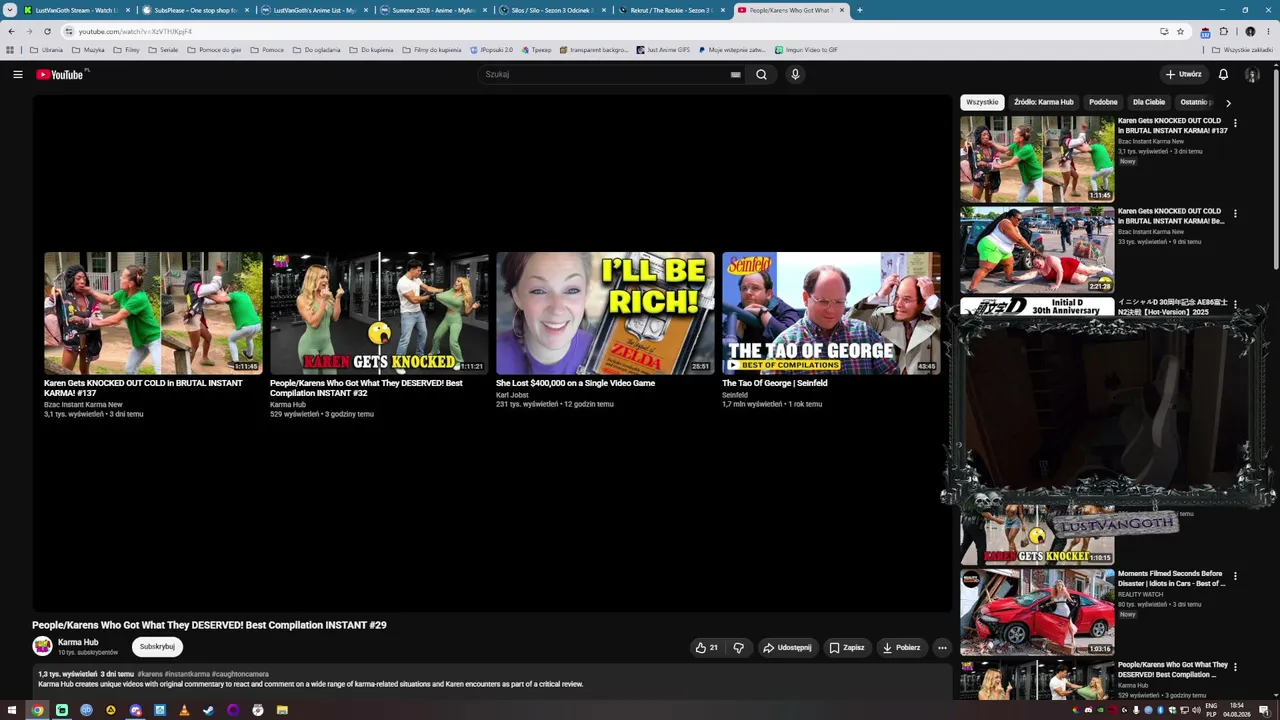Open options for Moments Filmed Seconds Before Disaster
Image resolution: width=1280 pixels, height=720 pixels.
[1235, 576]
